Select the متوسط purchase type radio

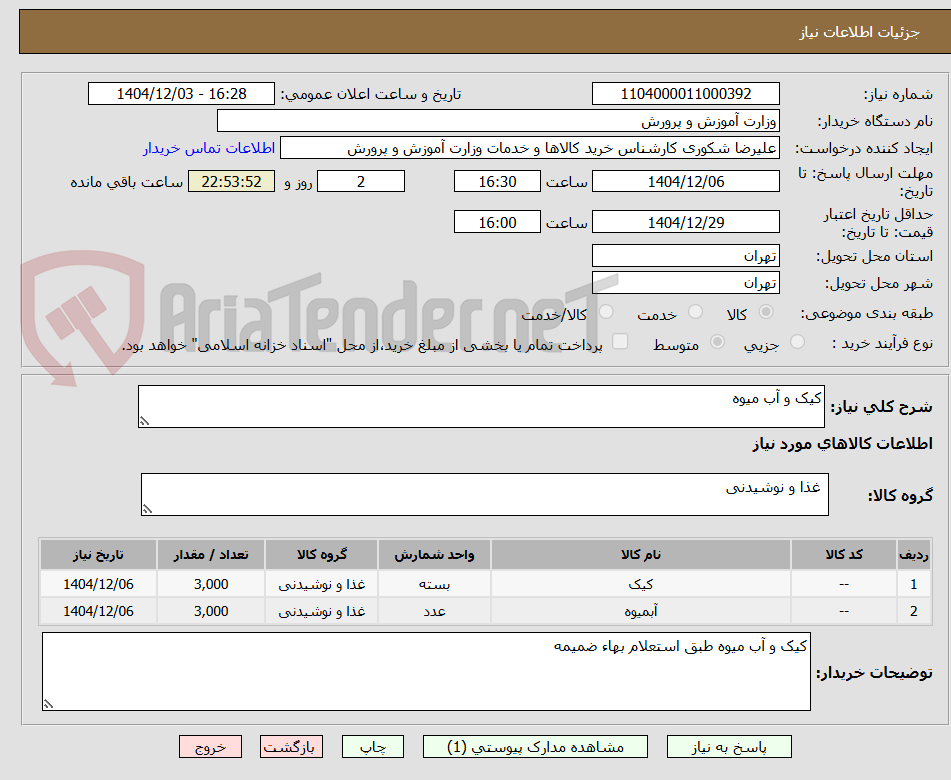pos(717,342)
